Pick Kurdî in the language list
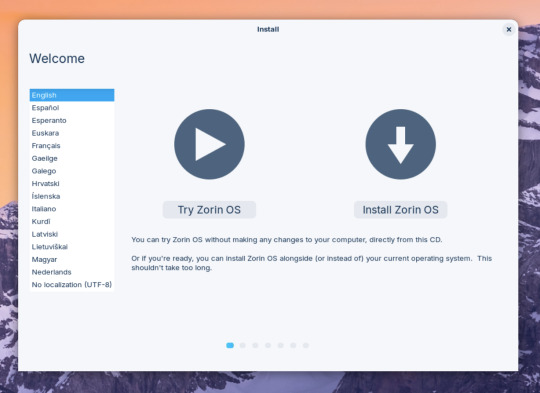540x393 pixels. (x=72, y=221)
